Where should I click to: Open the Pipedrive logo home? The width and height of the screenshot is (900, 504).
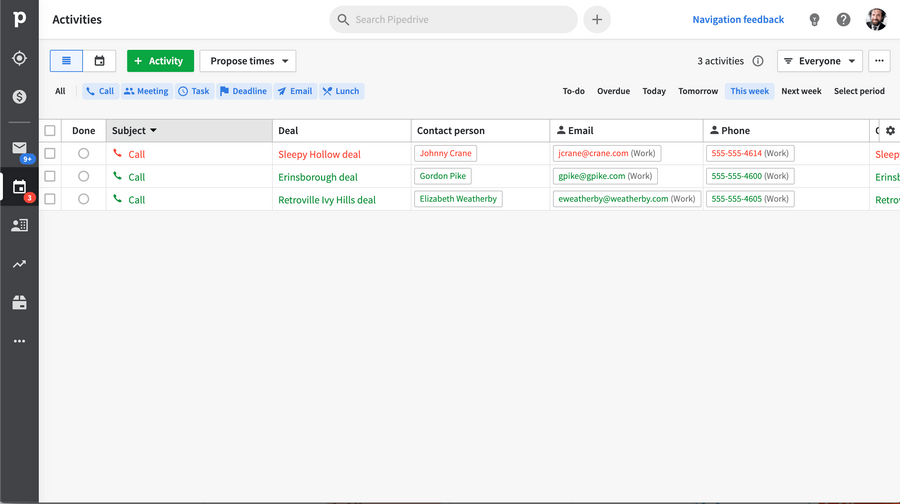click(x=20, y=19)
